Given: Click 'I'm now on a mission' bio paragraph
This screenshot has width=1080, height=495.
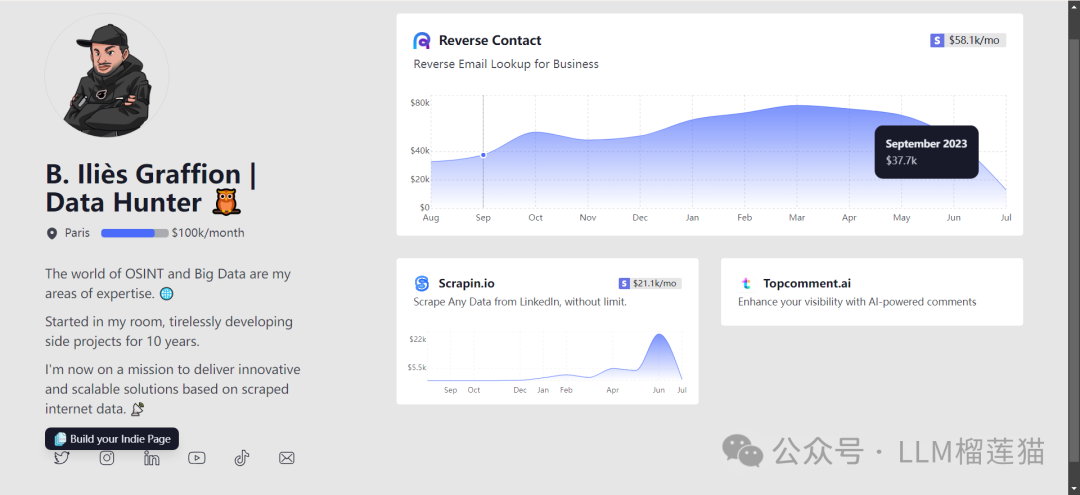Looking at the screenshot, I should (x=173, y=390).
